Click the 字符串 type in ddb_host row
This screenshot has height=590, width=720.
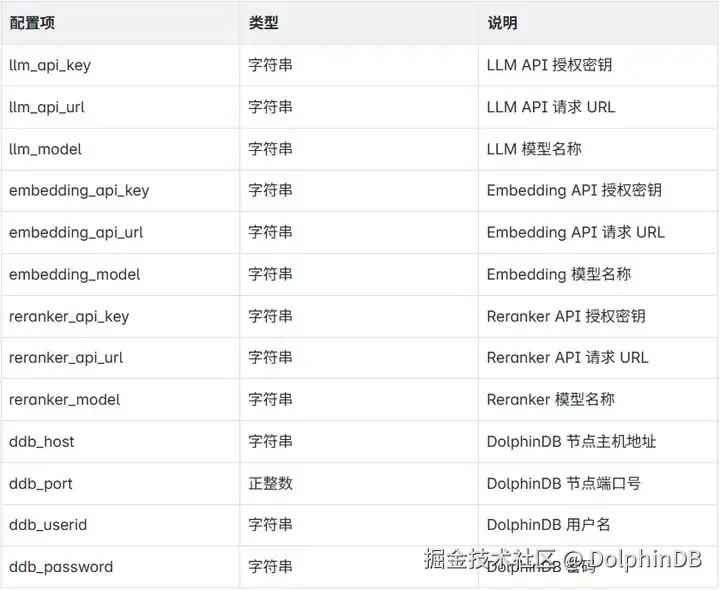point(270,441)
